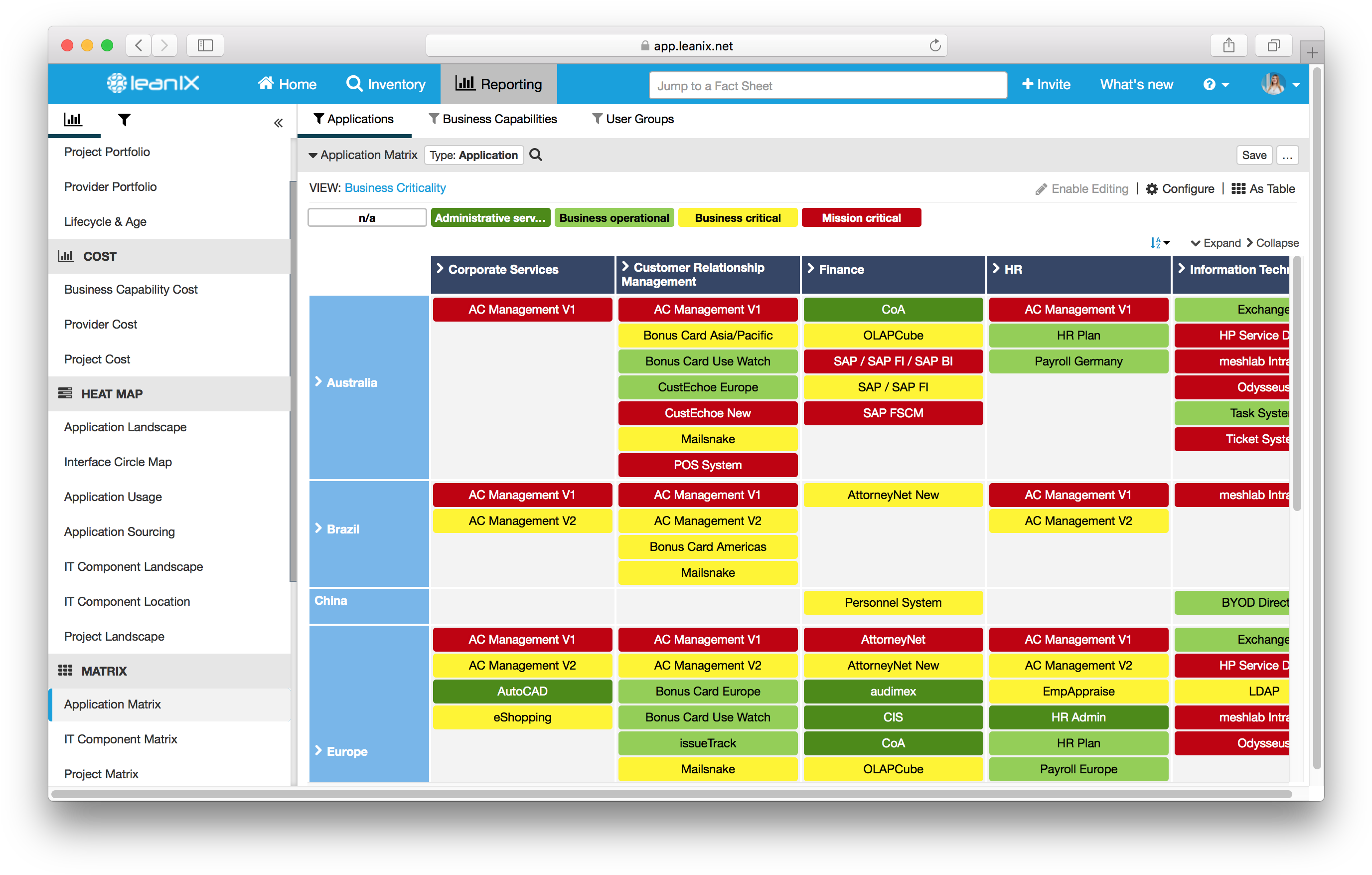Toggle the Administrative services legend filter
This screenshot has width=1372, height=875.
coord(490,217)
